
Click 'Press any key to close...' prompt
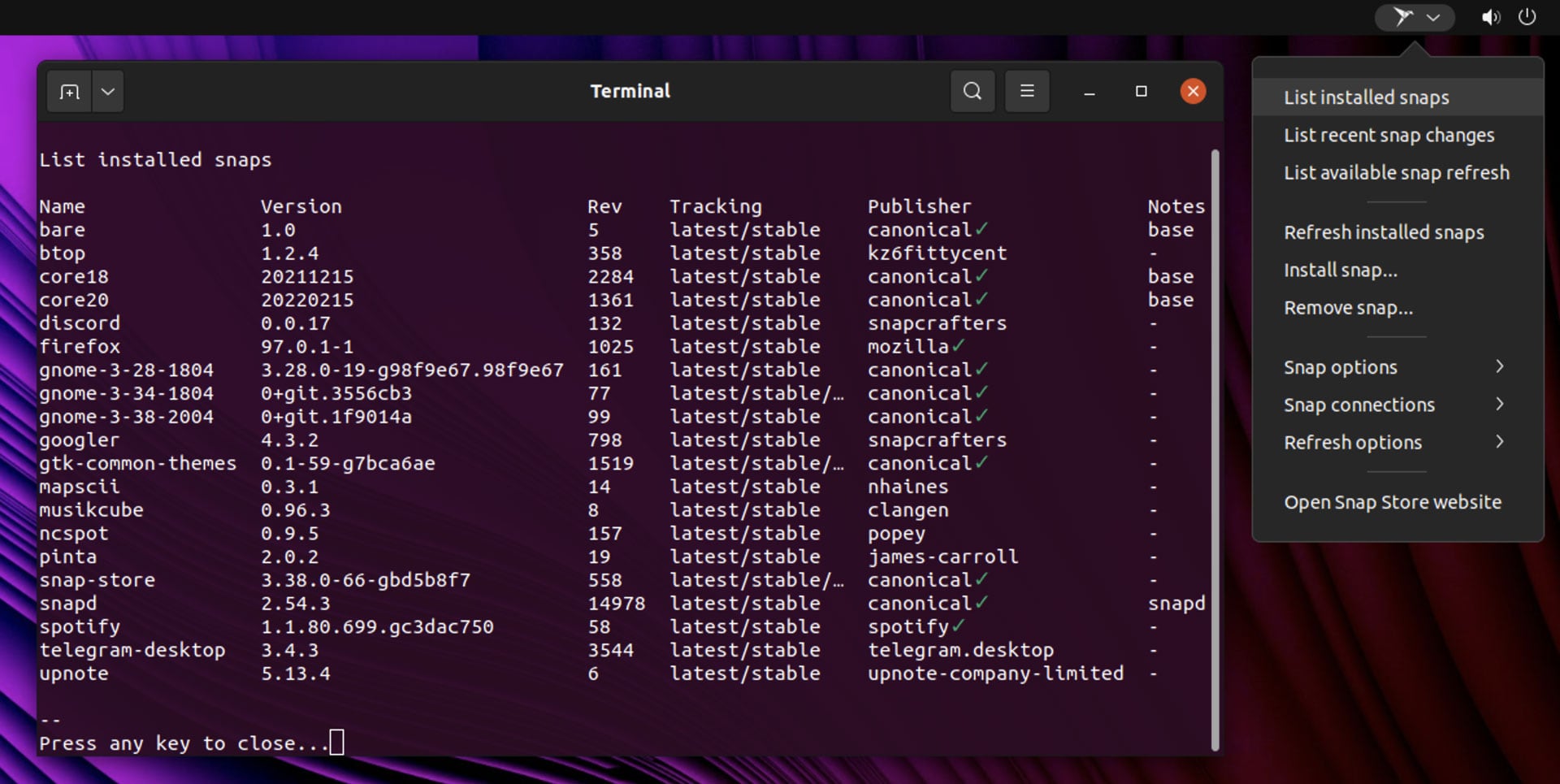click(x=184, y=744)
